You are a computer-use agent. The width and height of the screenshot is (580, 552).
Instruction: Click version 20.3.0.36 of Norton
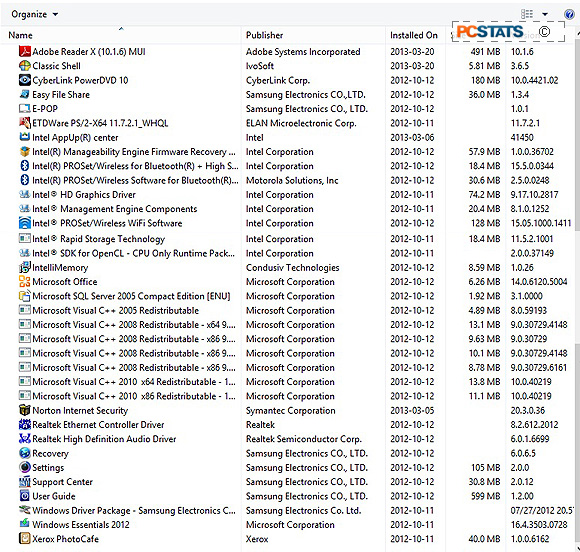point(527,410)
